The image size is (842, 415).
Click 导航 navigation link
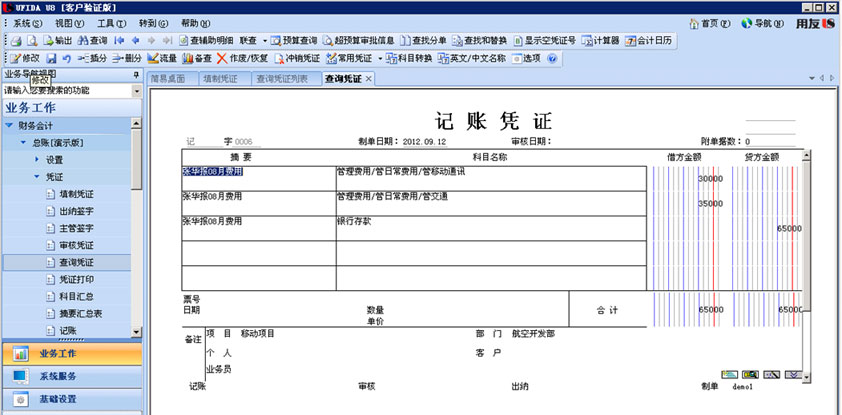click(x=762, y=24)
